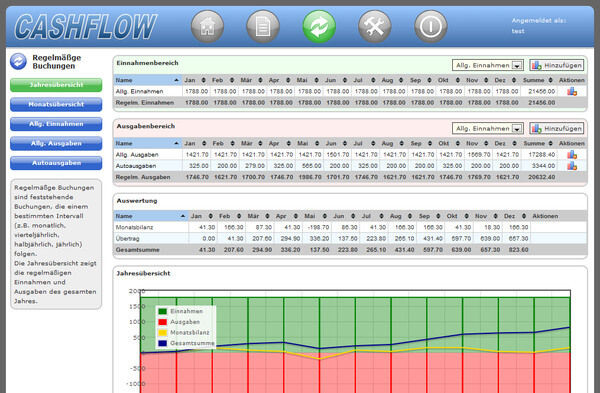Screen dimensions: 600x393
Task: Open the Monatsübersicht sidebar tab
Action: [x=56, y=104]
